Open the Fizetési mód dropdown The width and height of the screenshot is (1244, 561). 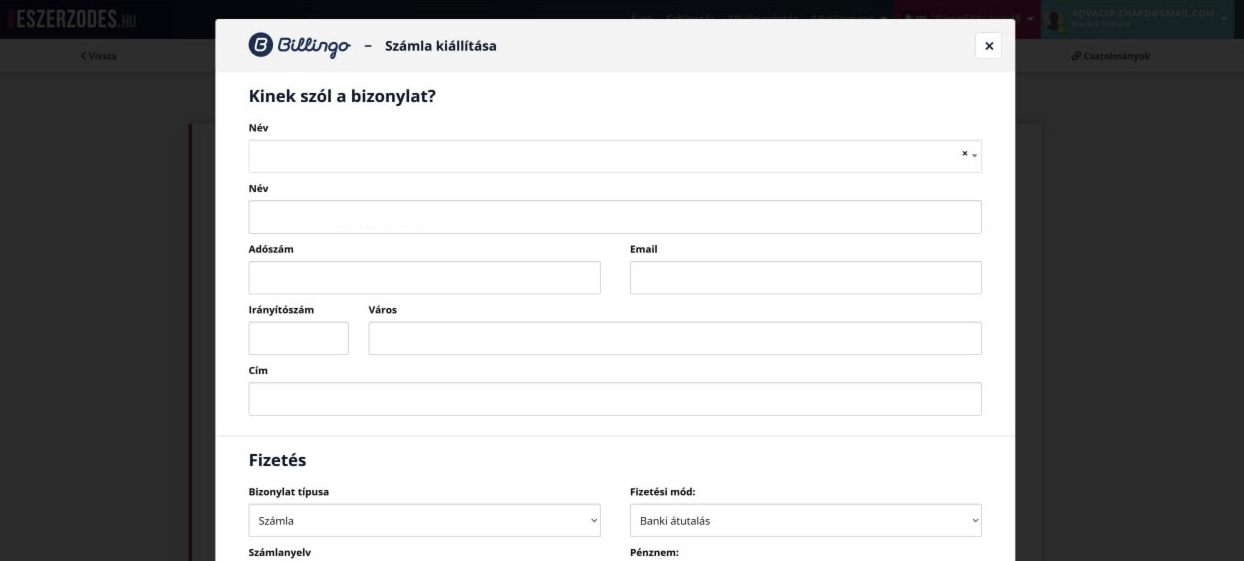click(805, 520)
